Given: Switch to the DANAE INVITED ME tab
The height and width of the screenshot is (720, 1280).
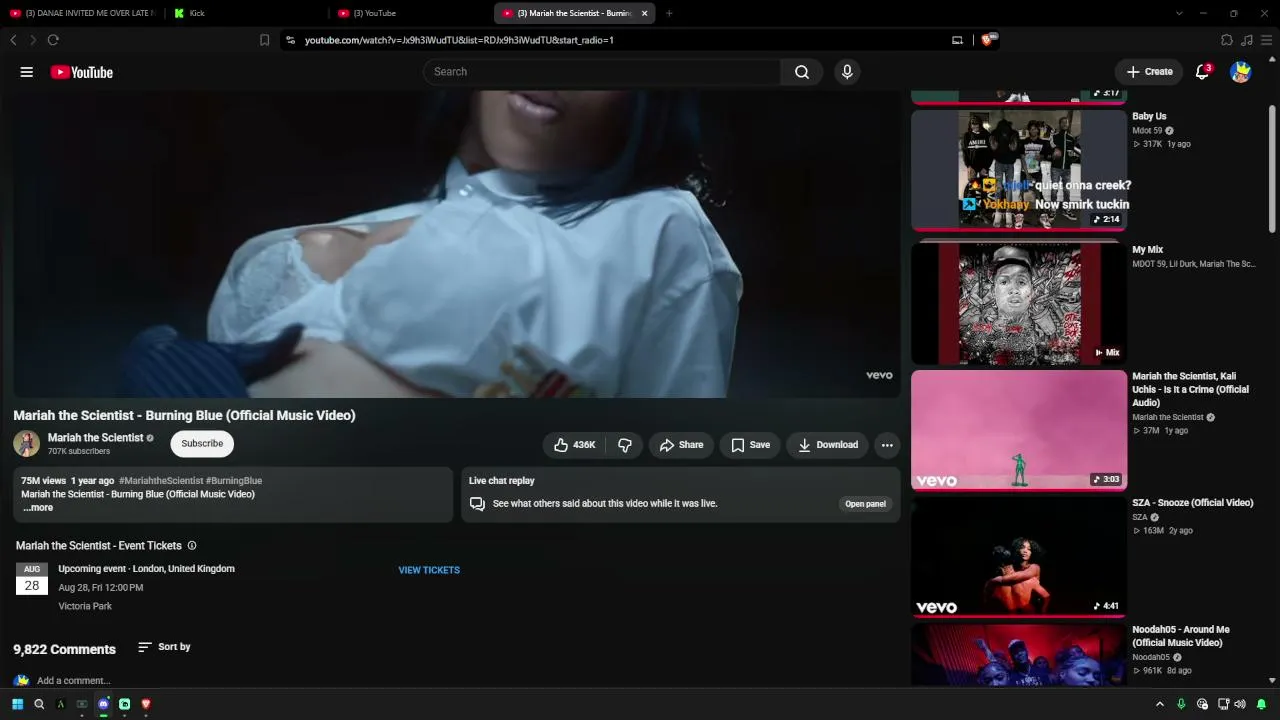Looking at the screenshot, I should (82, 13).
